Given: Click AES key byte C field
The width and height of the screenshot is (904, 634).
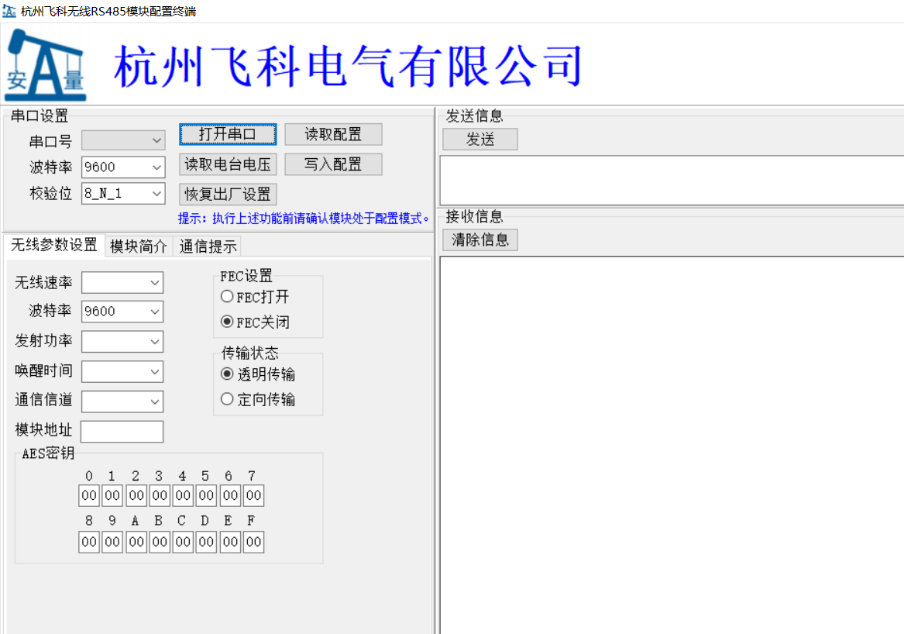Looking at the screenshot, I should (183, 542).
